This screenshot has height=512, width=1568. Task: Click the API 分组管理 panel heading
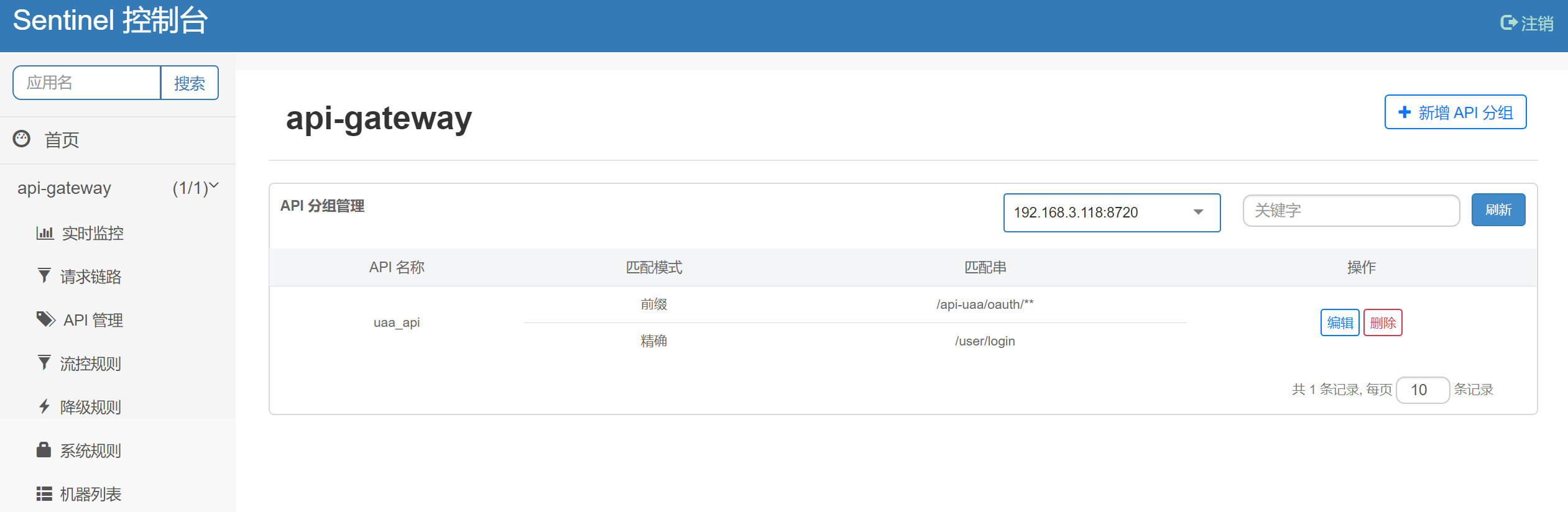322,206
